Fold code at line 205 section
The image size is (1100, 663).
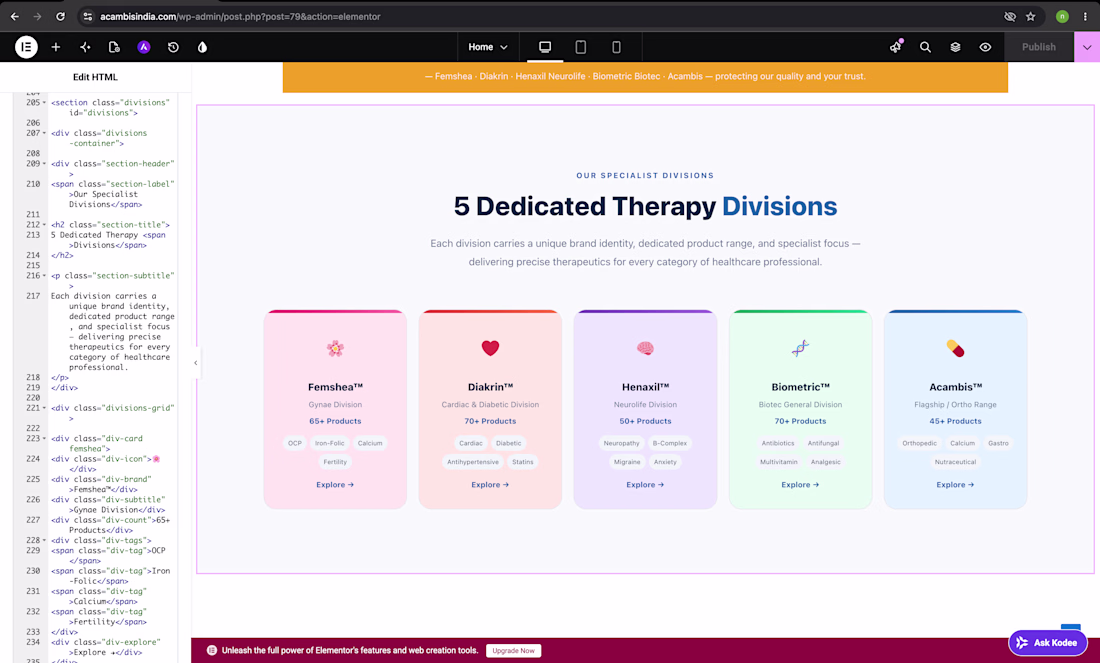(44, 102)
